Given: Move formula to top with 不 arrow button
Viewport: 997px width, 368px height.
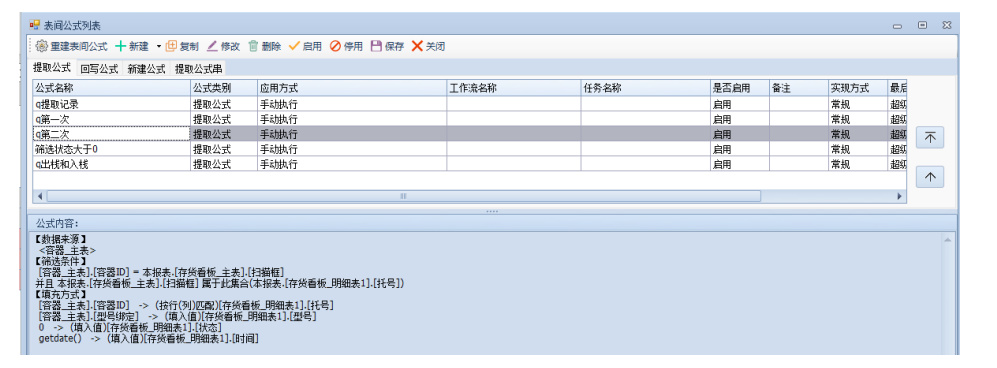Looking at the screenshot, I should [x=930, y=137].
